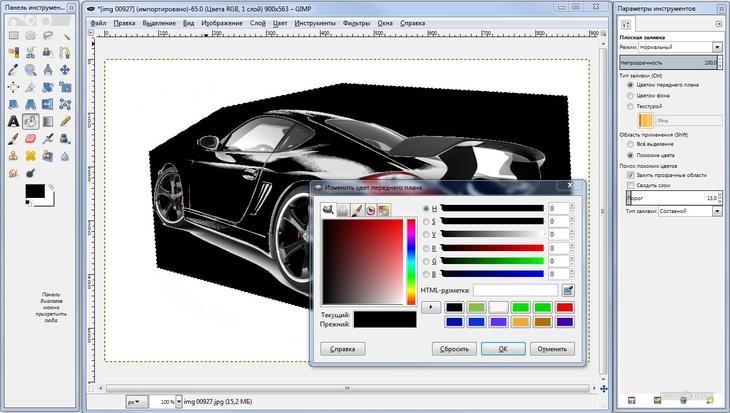This screenshot has width=730, height=413.
Task: Switch to the watercolor brush tab
Action: [357, 210]
